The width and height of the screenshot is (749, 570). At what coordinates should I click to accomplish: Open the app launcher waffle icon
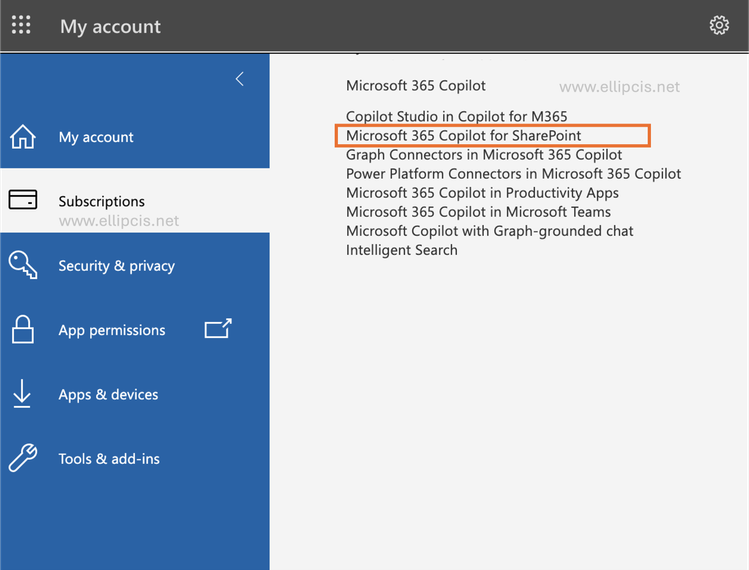point(21,26)
